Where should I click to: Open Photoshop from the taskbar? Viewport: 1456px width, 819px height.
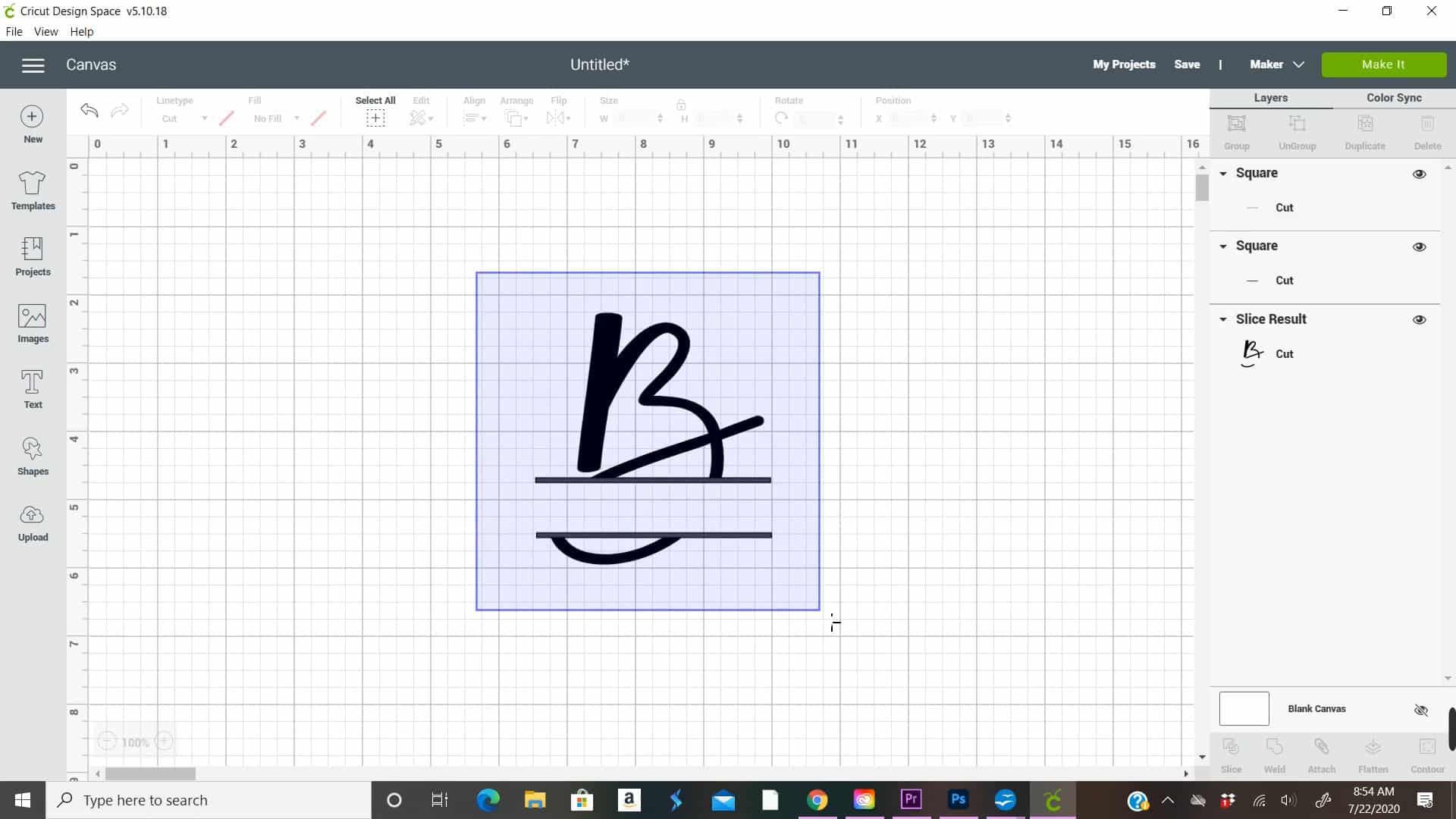point(959,800)
